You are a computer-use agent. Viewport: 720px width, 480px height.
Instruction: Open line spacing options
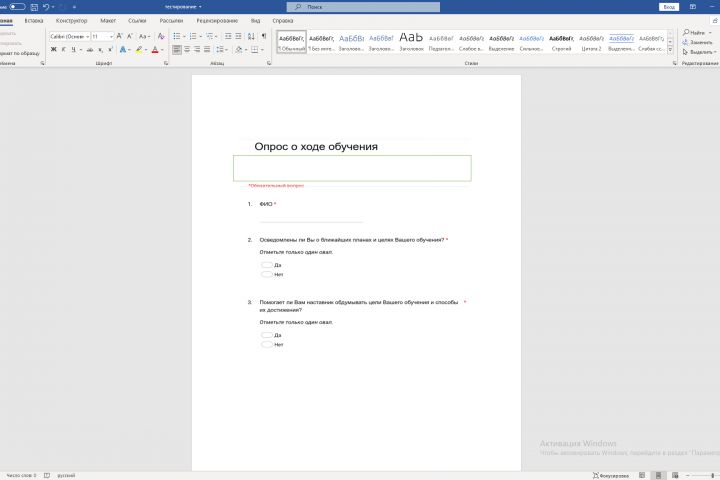click(x=220, y=49)
